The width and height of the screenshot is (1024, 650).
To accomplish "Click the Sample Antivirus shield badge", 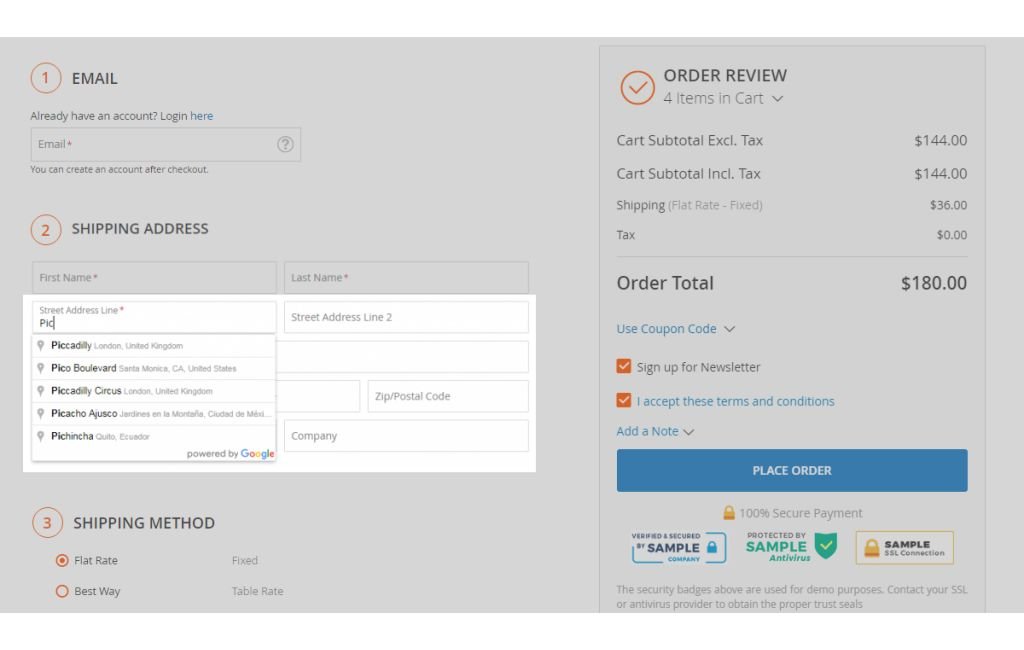I will coord(791,547).
